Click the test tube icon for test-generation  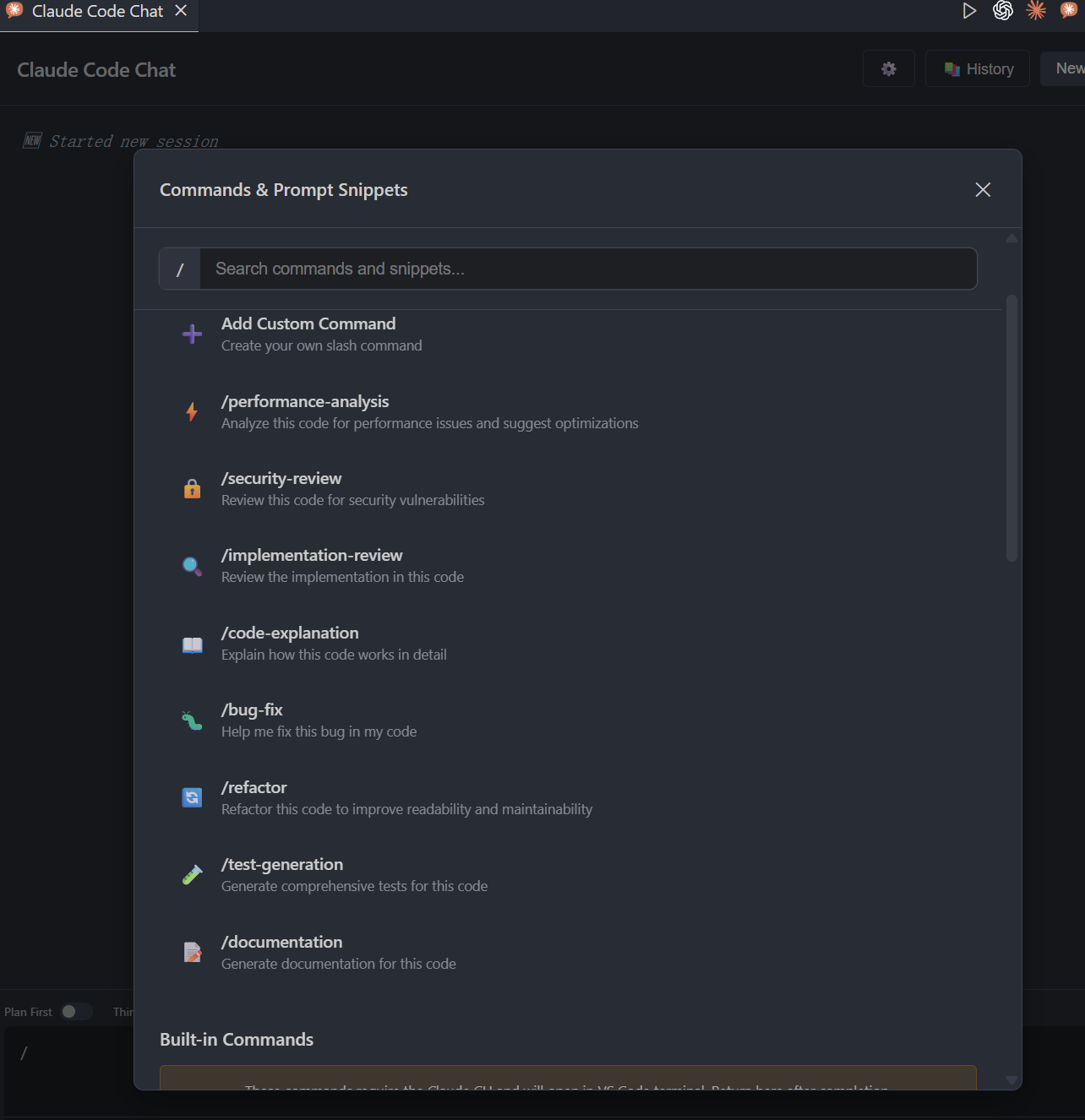(192, 875)
